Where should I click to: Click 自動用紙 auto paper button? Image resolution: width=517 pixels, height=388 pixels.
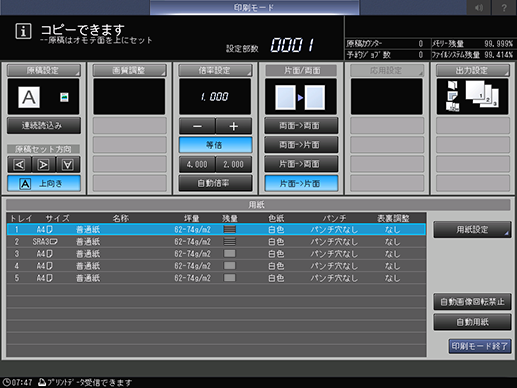472,322
